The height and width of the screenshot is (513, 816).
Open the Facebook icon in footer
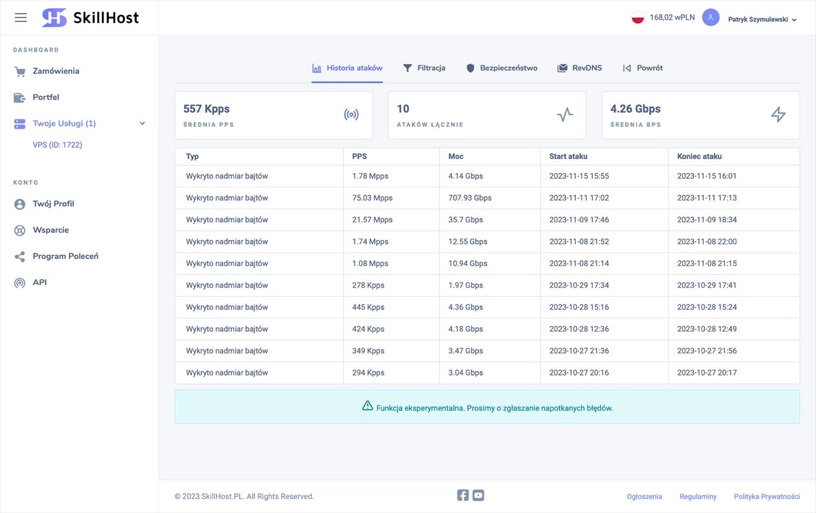tap(463, 495)
